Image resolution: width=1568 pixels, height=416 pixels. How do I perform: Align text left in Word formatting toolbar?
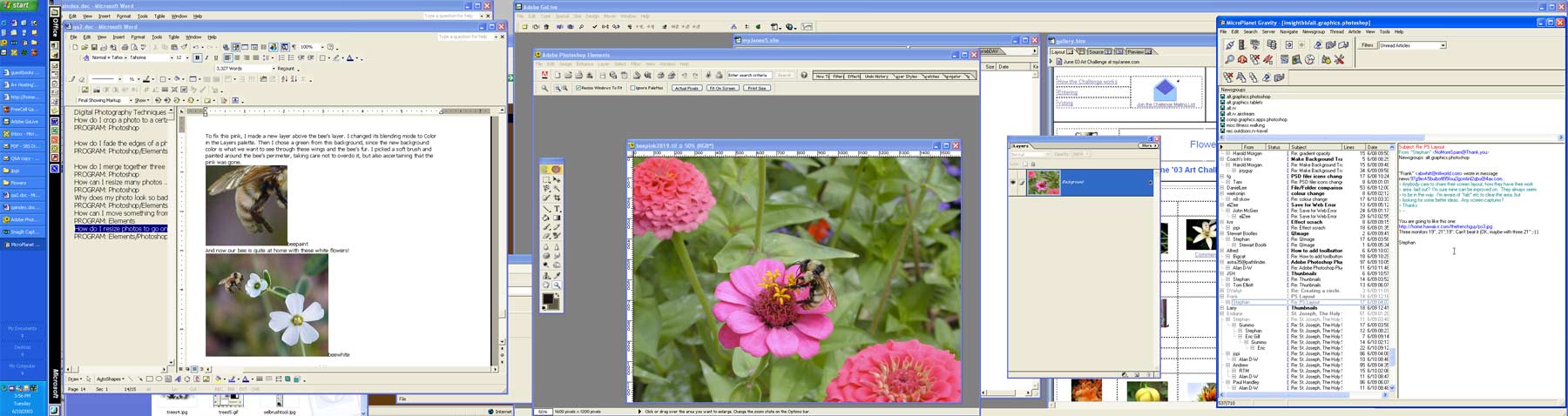[228, 57]
